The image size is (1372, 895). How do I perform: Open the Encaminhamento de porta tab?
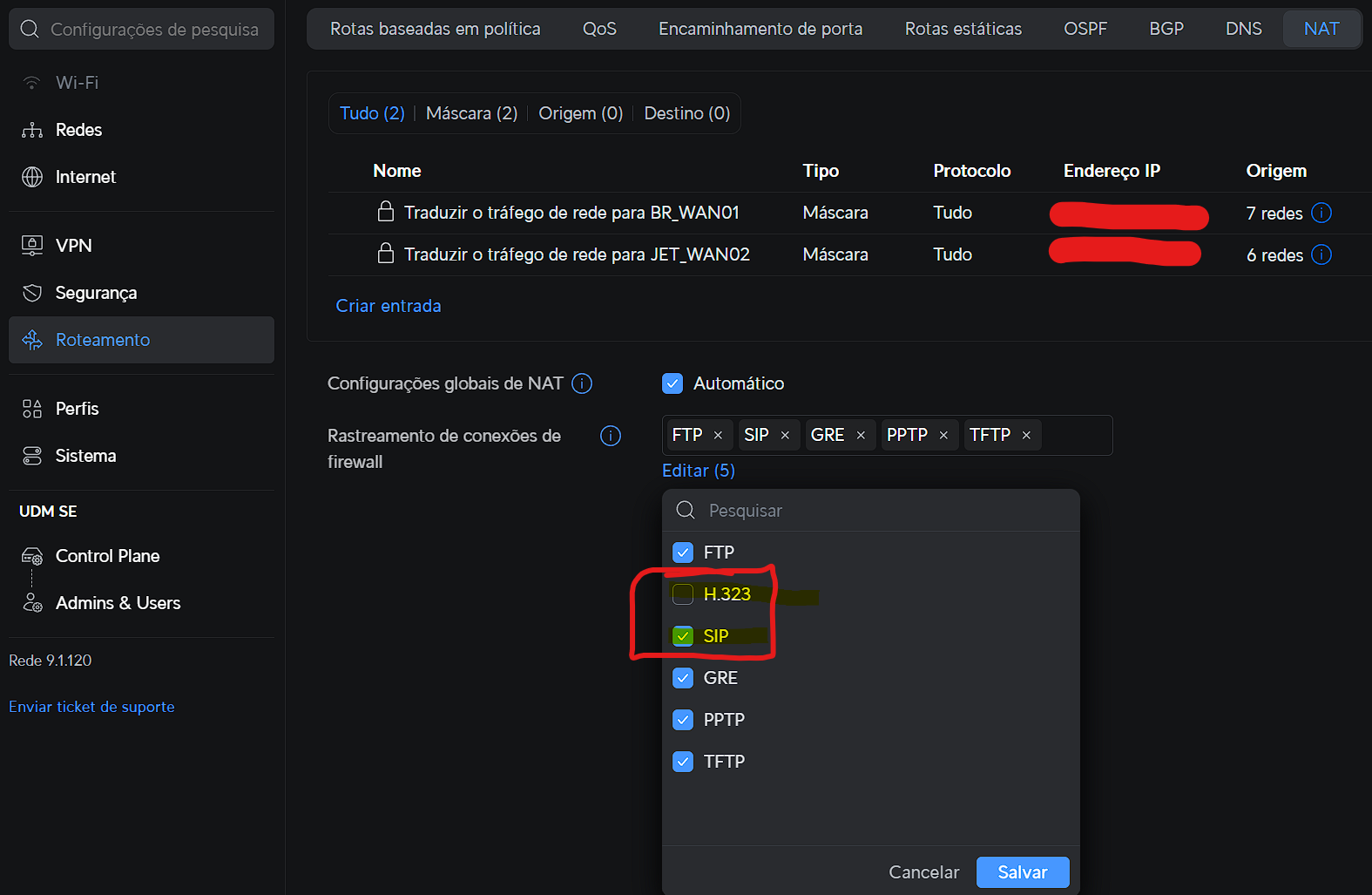click(760, 29)
